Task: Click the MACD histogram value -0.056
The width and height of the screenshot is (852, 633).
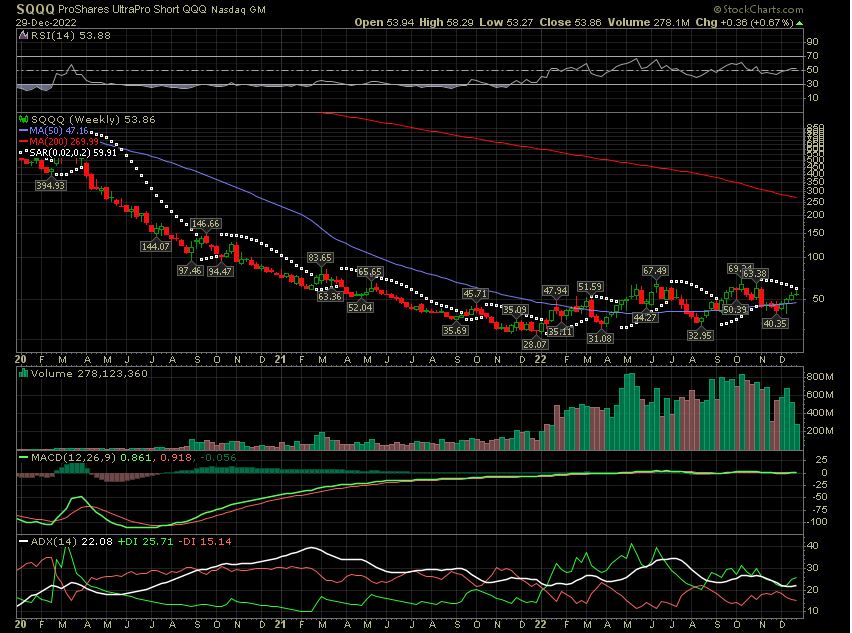Action: (218, 457)
